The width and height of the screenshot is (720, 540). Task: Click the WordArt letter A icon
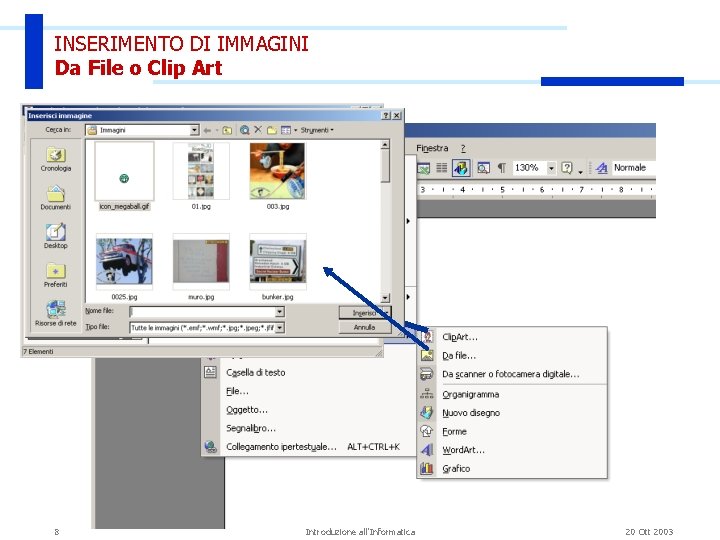point(427,450)
